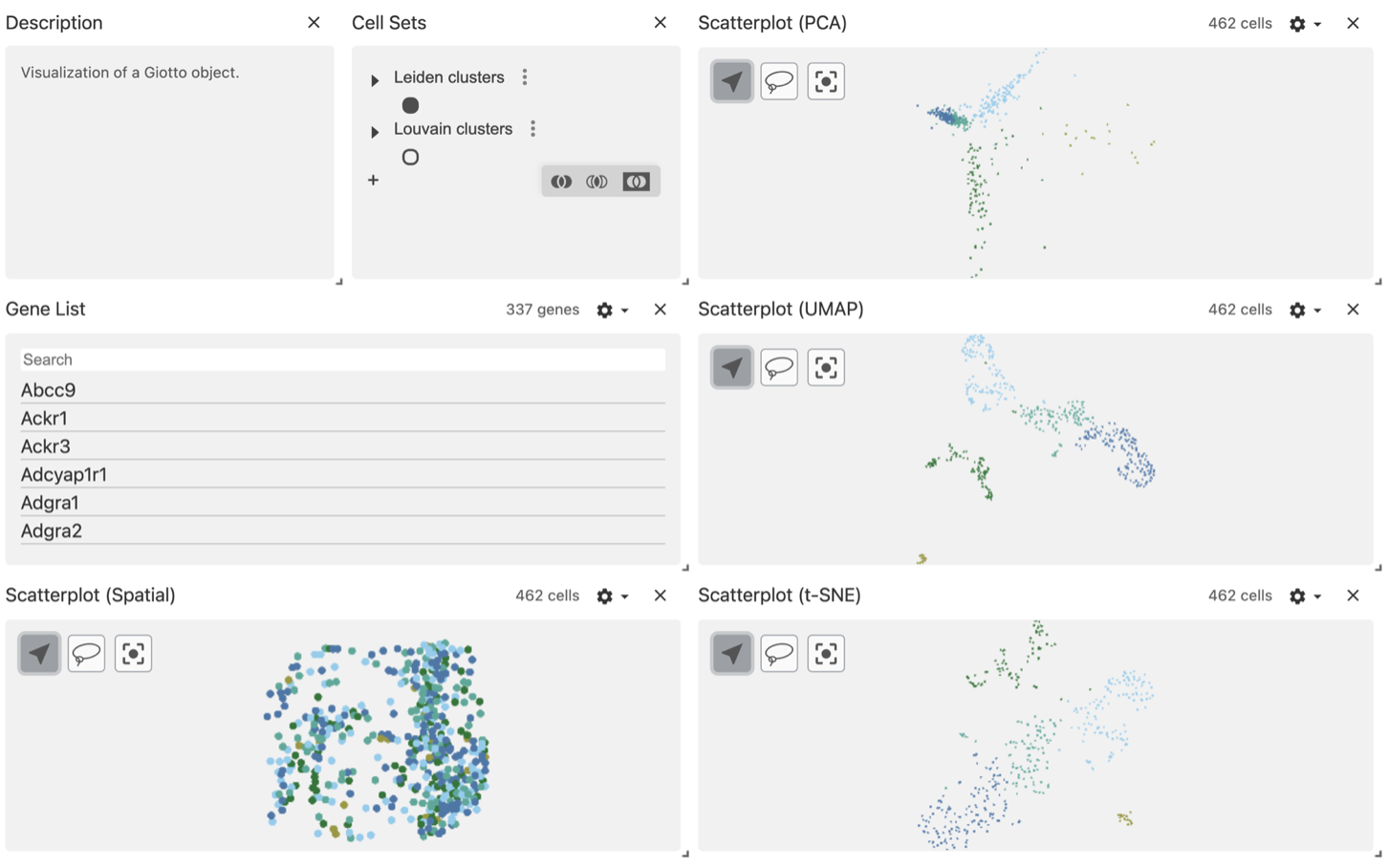Toggle the empty circle under Louvain clusters
This screenshot has height=868, width=1388.
[x=410, y=157]
